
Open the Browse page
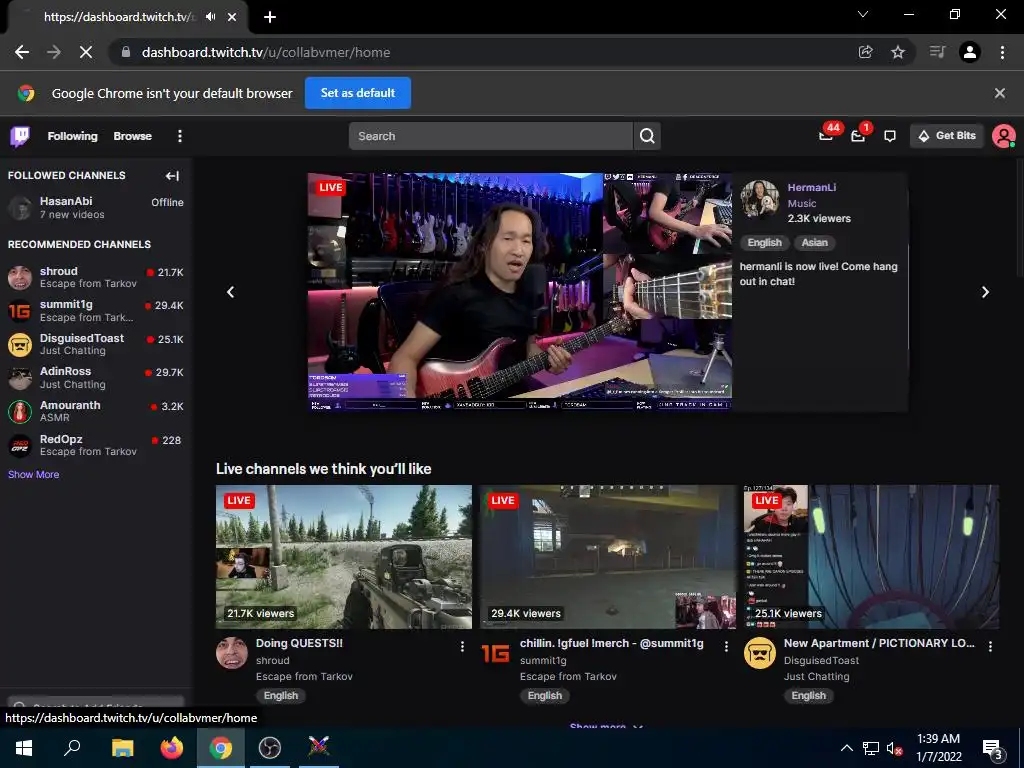click(x=133, y=136)
